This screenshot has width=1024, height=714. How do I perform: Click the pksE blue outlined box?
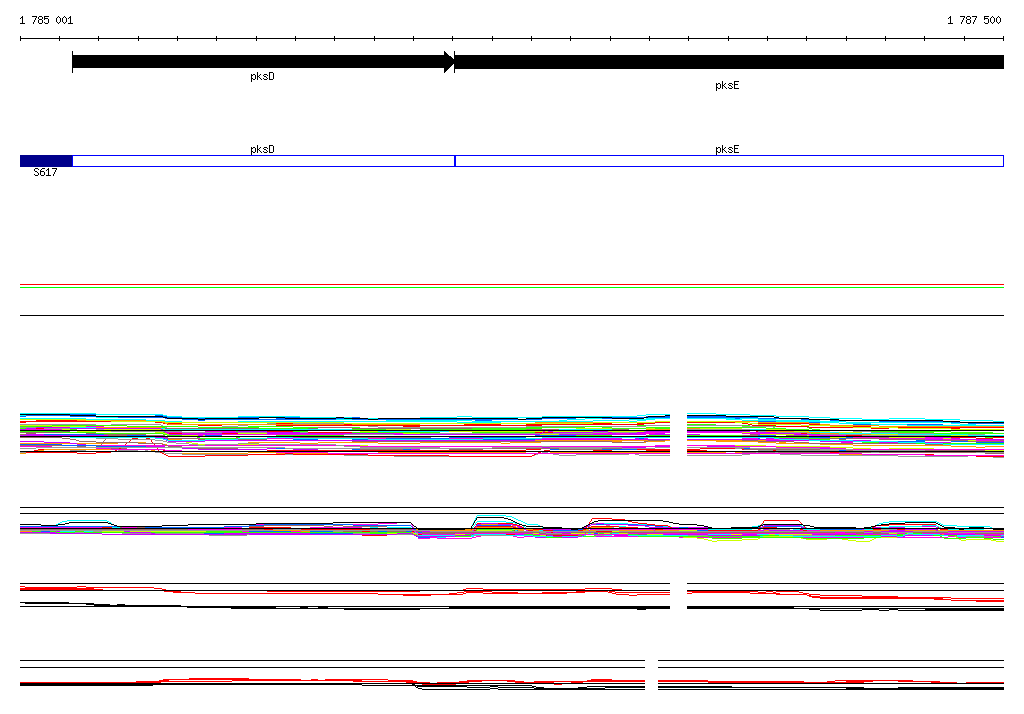729,161
